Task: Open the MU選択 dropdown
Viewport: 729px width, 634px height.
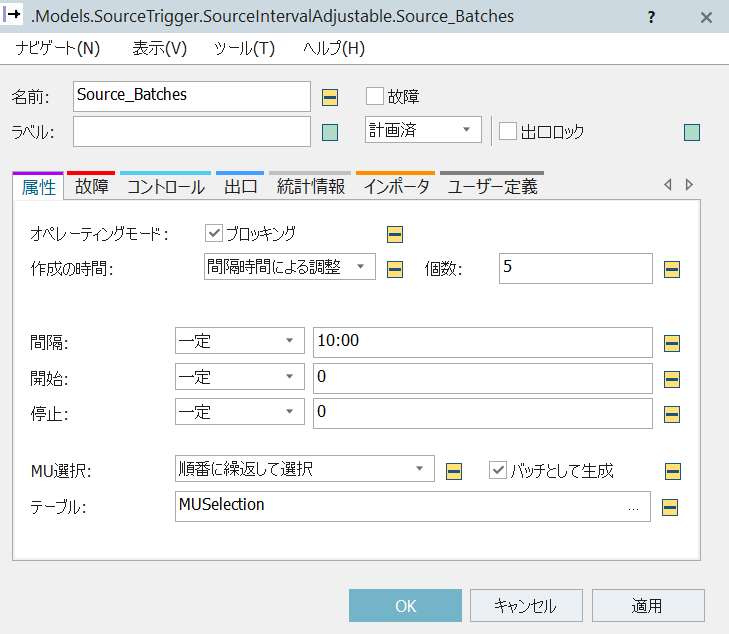Action: click(305, 469)
